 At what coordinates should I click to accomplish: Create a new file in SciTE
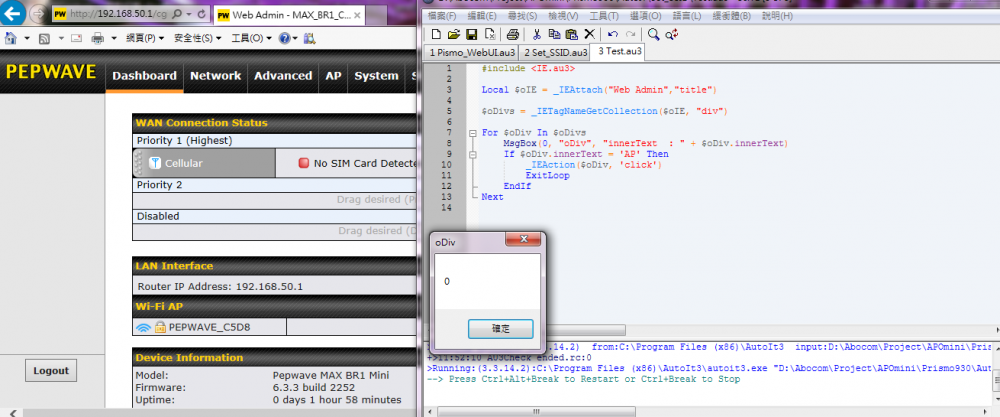[436, 34]
